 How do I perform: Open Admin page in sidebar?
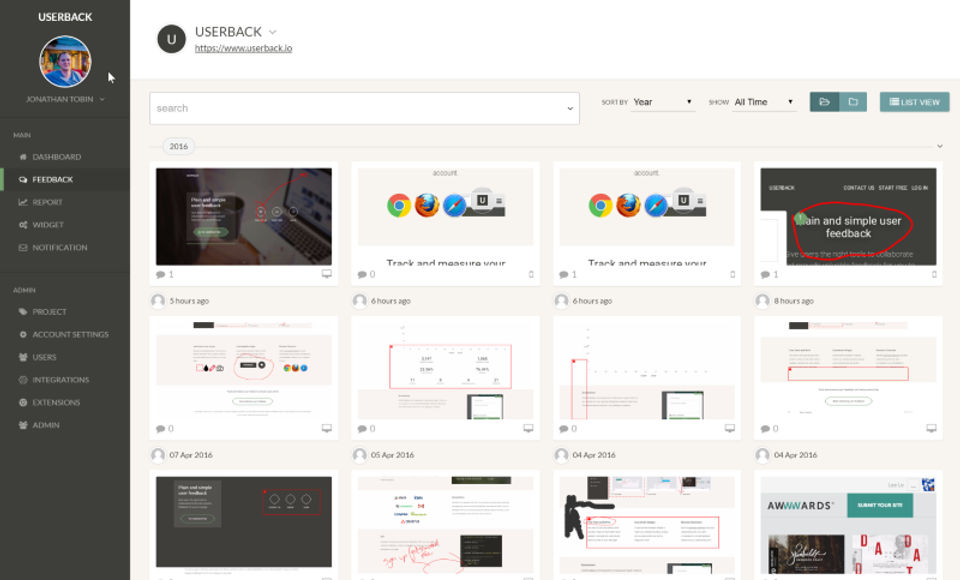tap(46, 425)
